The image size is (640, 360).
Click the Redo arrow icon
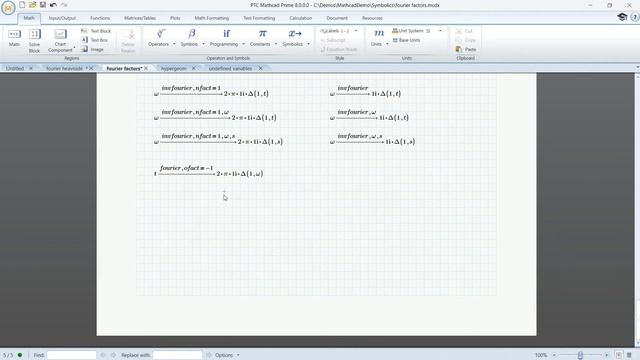tap(64, 5)
